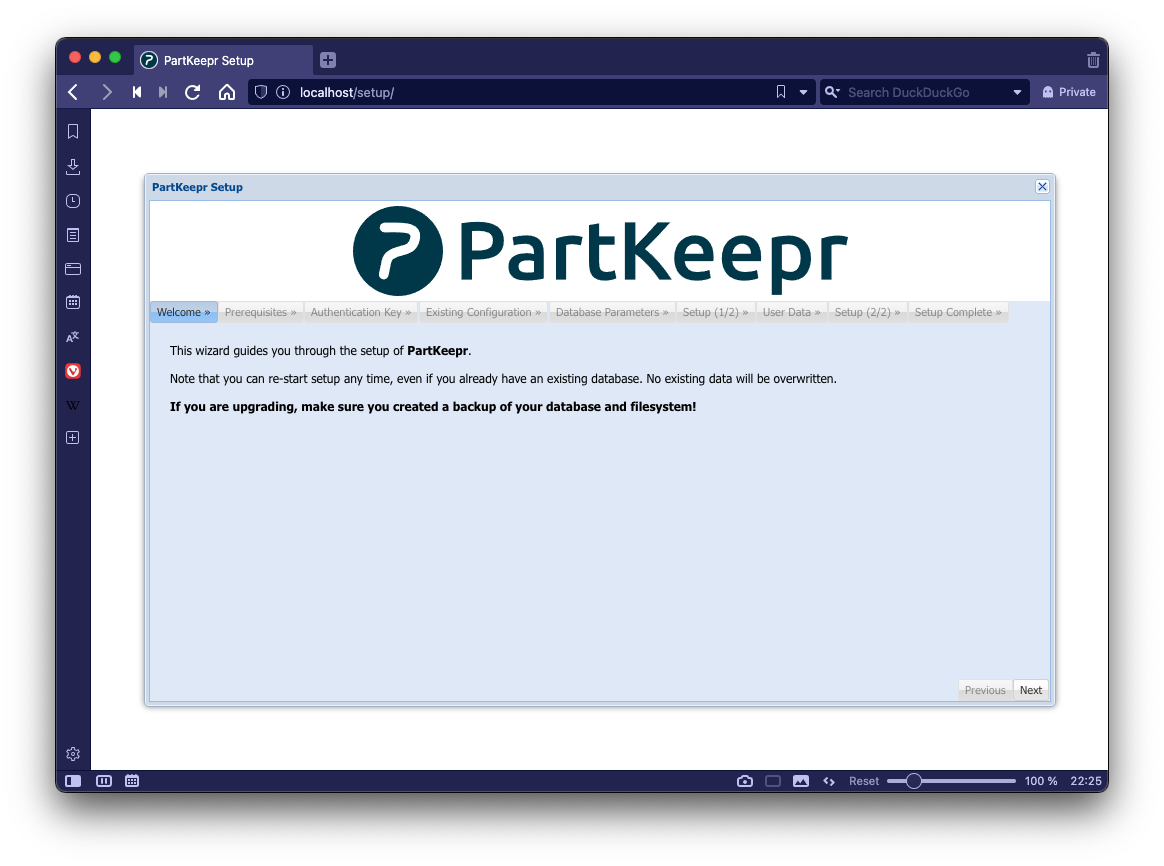This screenshot has height=866, width=1164.
Task: Open the closed tabs trash icon
Action: (1093, 60)
